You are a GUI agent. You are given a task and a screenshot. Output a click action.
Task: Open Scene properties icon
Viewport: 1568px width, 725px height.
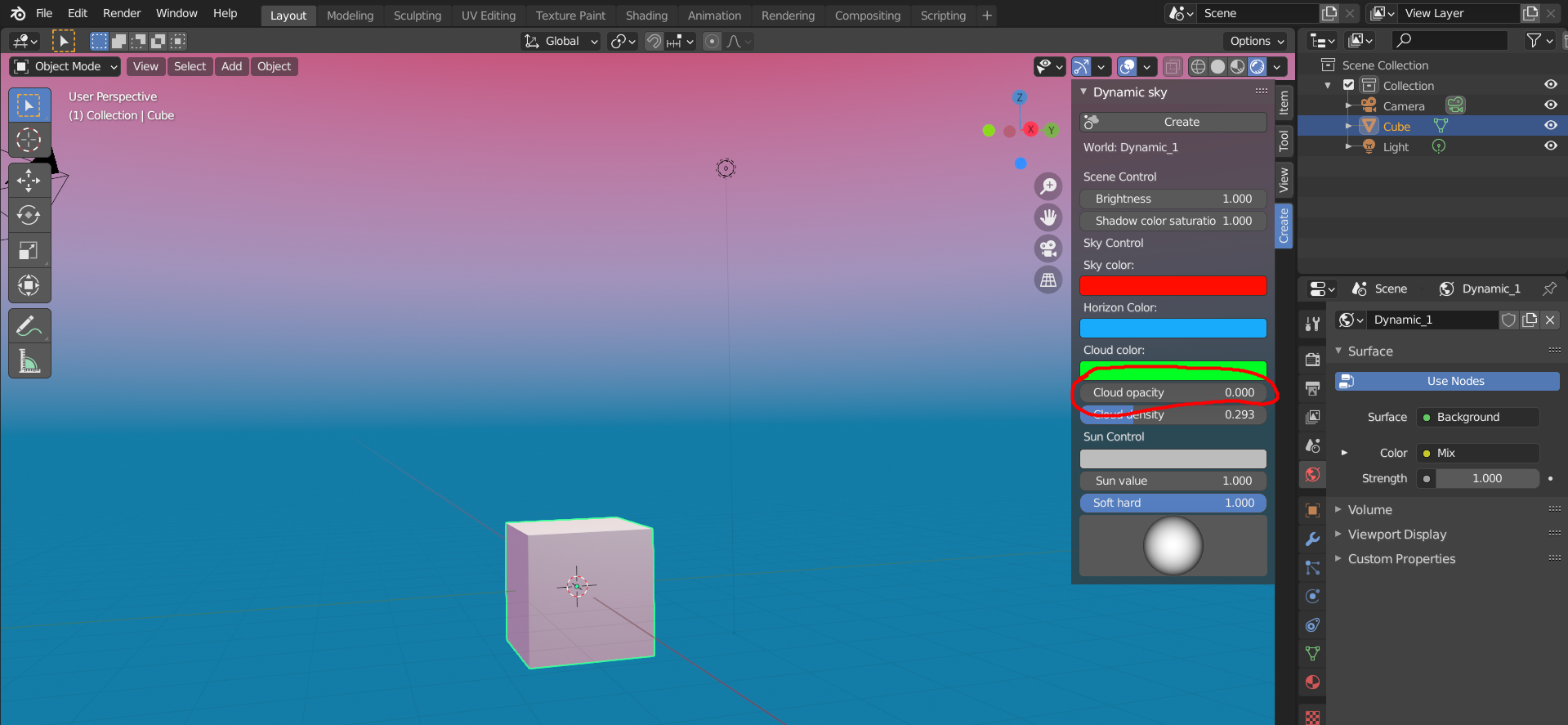1312,445
